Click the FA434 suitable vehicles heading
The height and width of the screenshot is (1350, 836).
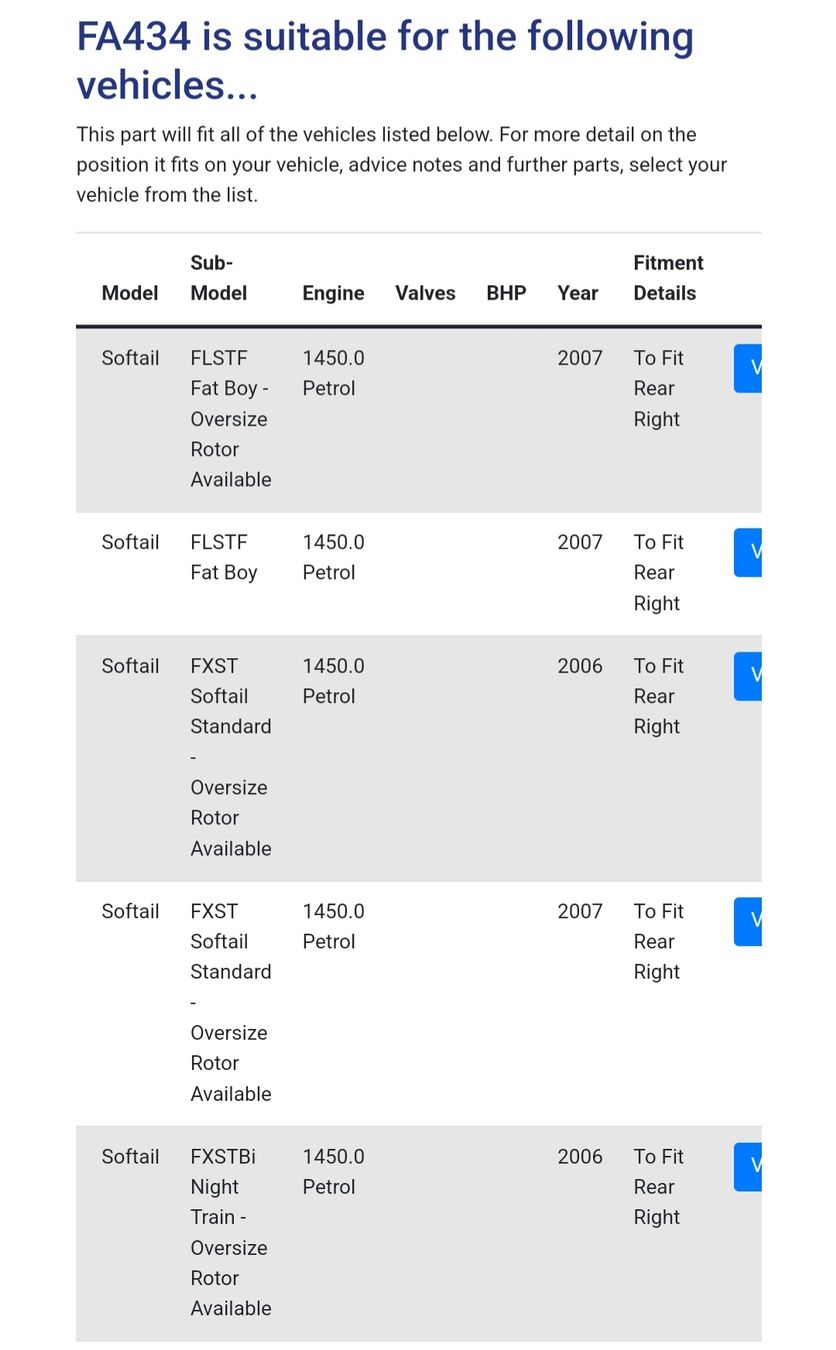tap(385, 61)
